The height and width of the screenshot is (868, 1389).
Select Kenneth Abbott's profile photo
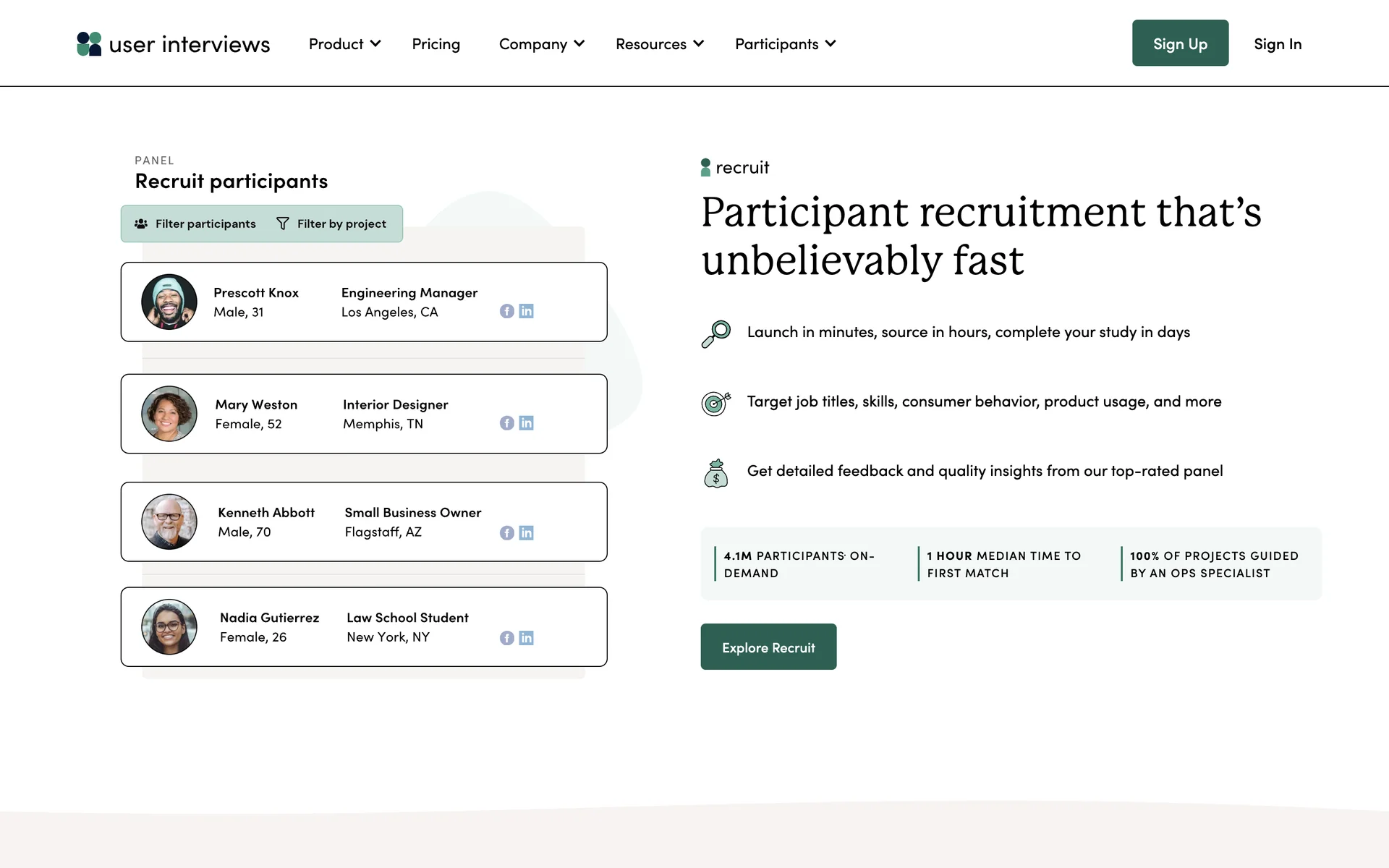(169, 522)
